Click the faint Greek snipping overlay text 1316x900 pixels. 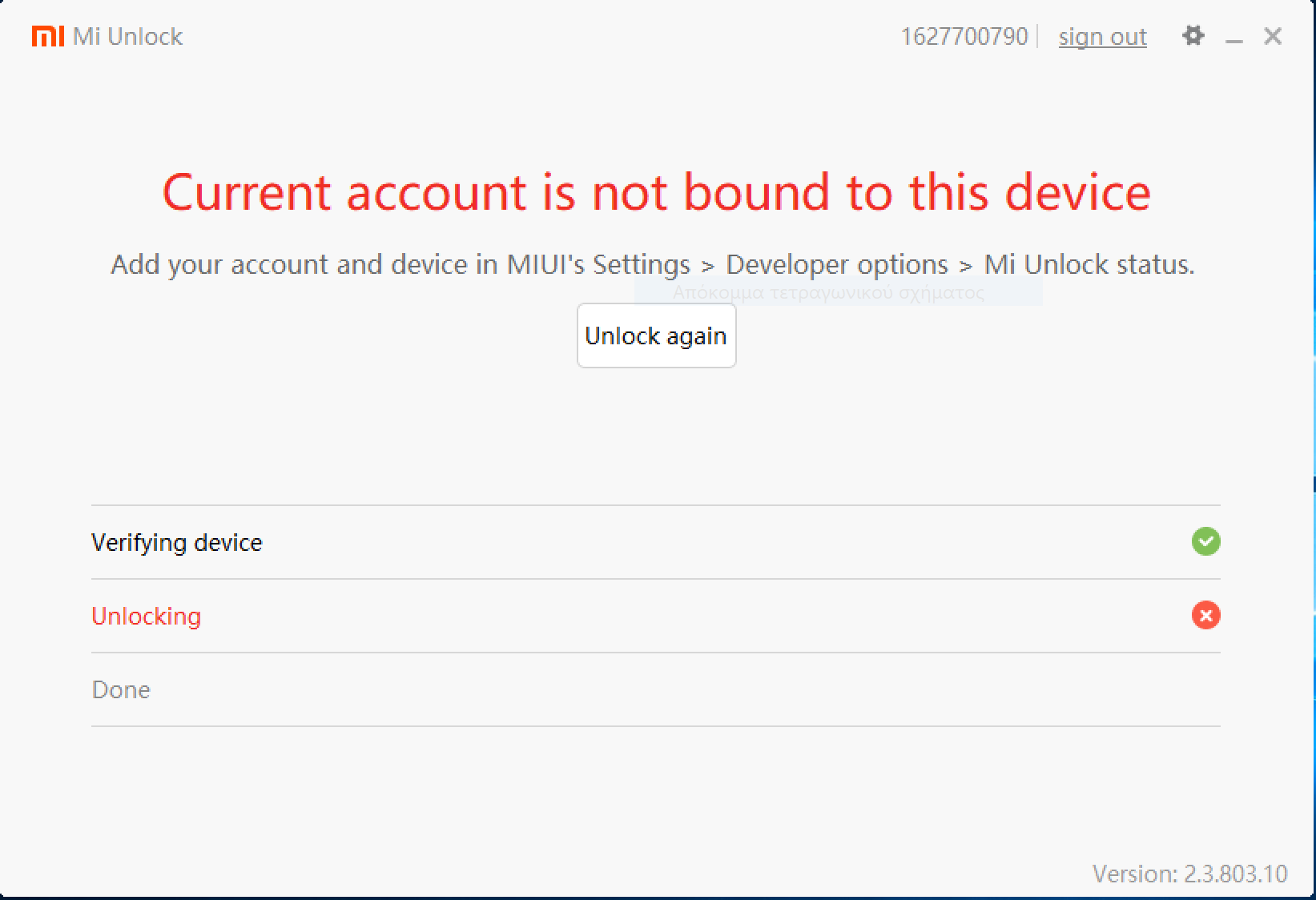(828, 293)
